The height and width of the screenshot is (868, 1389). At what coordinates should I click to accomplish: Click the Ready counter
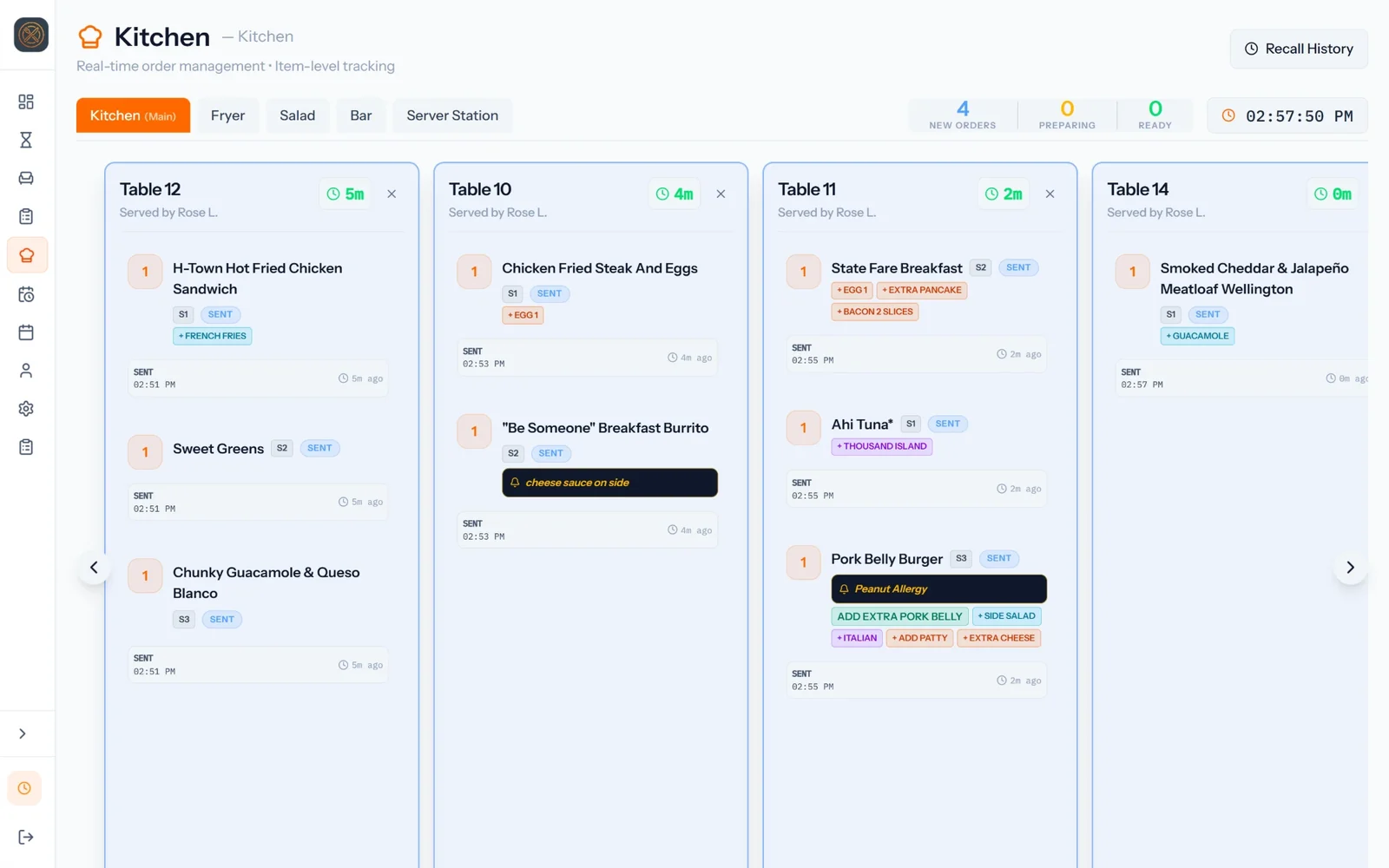(1155, 115)
